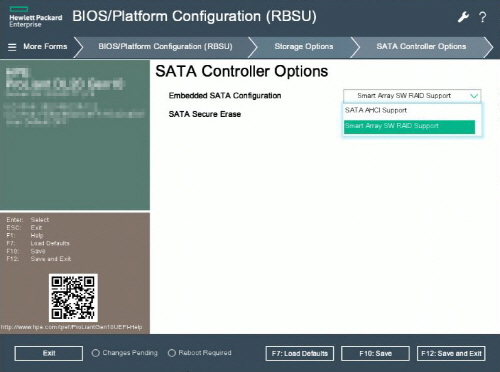The width and height of the screenshot is (500, 372).
Task: Click the 'F12: Save and Exit' key hint
Action: coord(39,259)
